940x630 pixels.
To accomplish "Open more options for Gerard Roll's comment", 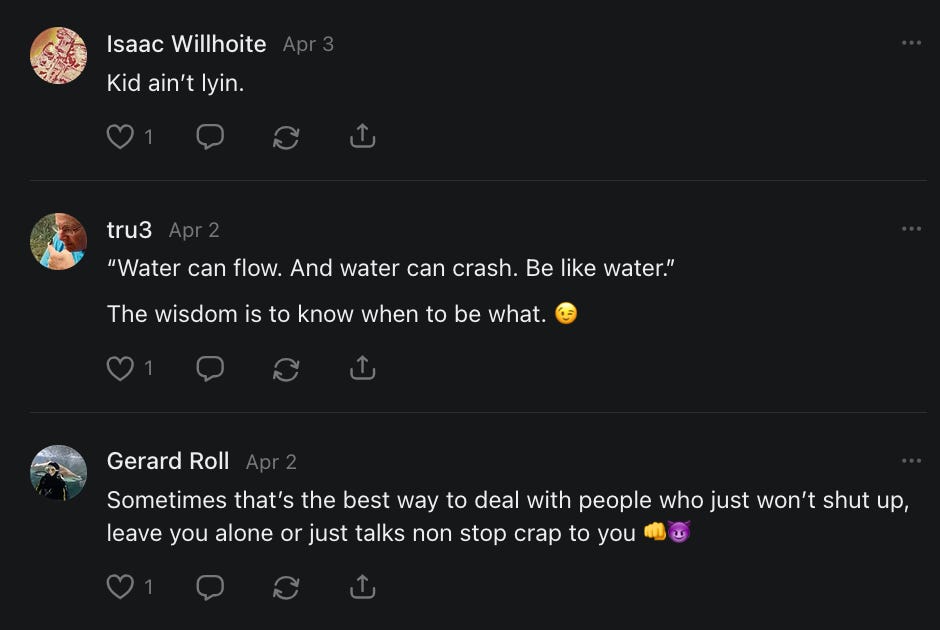I will pyautogui.click(x=911, y=460).
